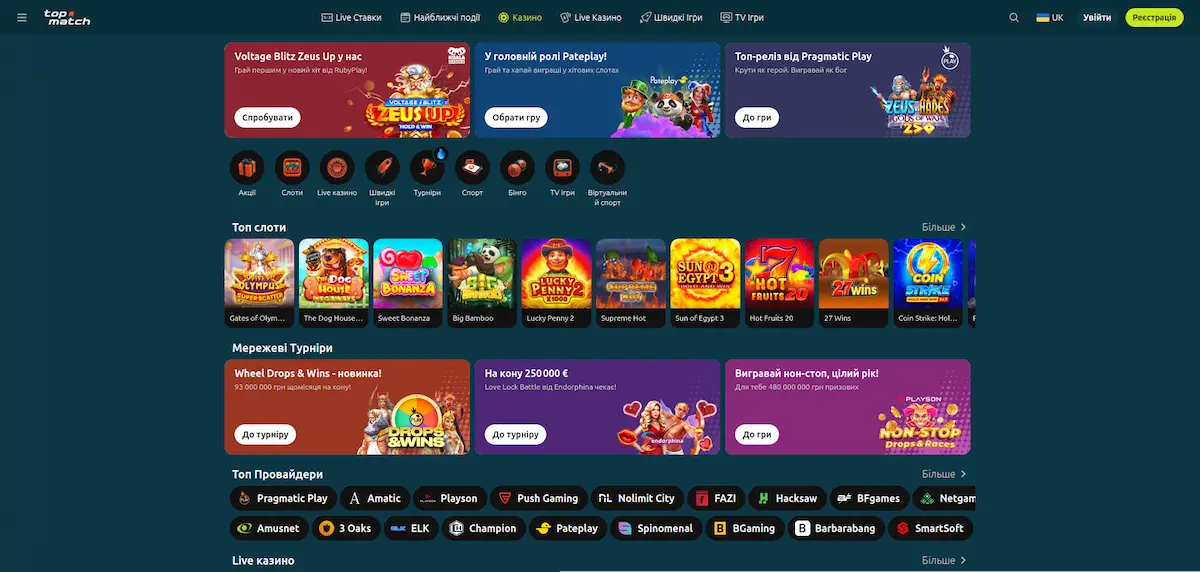Screen dimensions: 1200x572
Task: Click the Спробувати button on Zeus banner
Action: [x=267, y=117]
